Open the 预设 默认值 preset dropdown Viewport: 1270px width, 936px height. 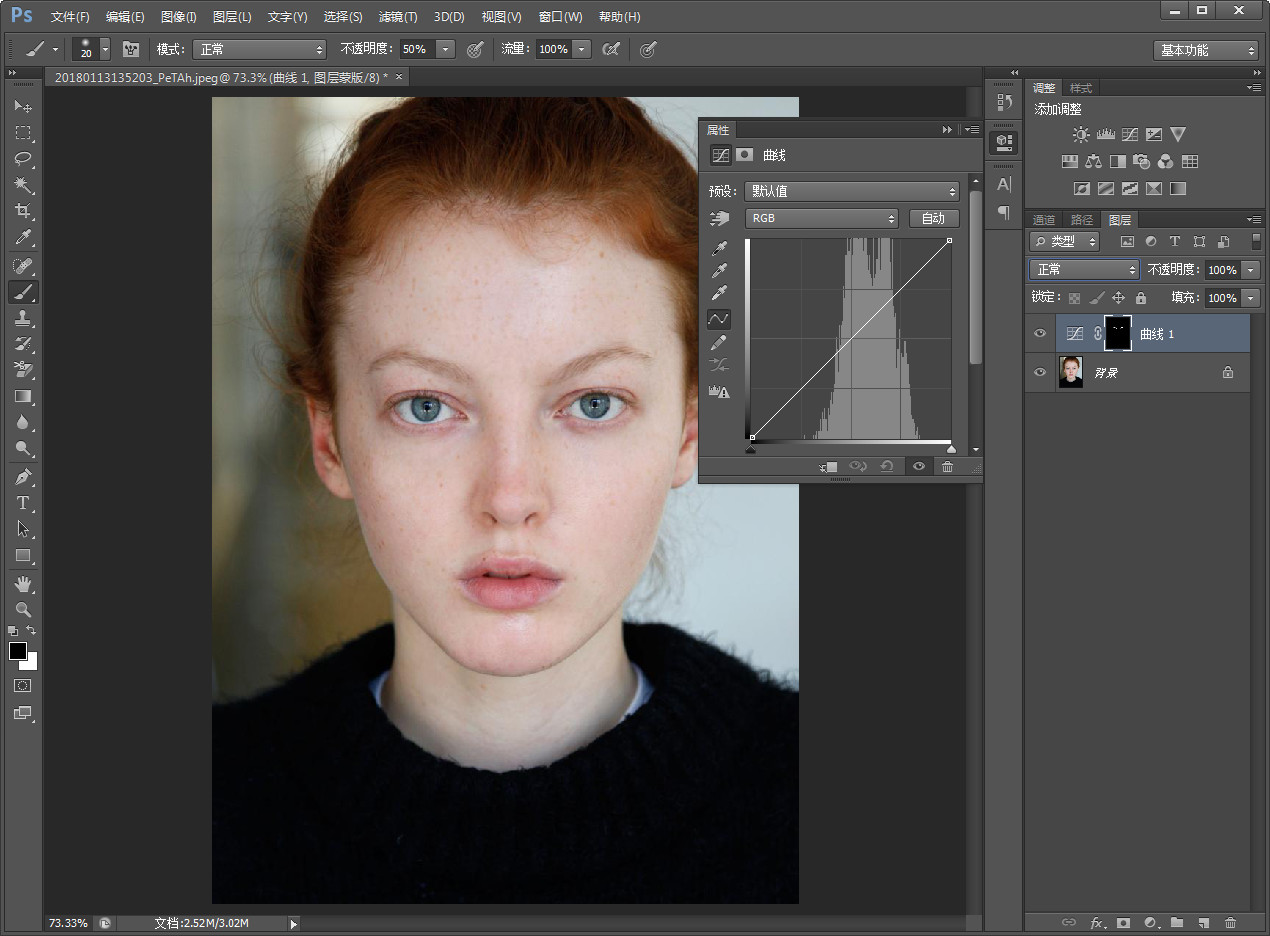pyautogui.click(x=852, y=191)
